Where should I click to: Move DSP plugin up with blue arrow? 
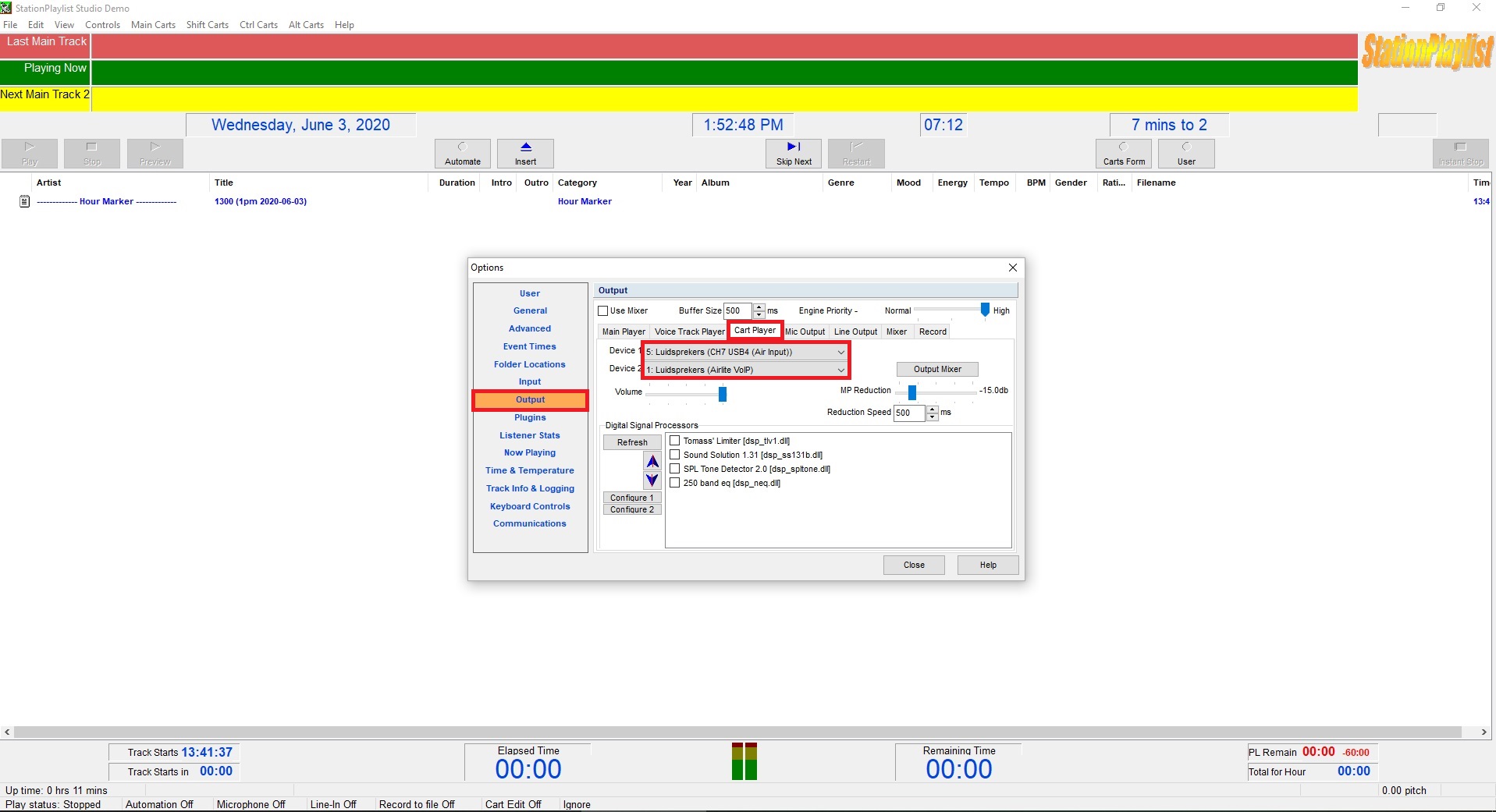652,462
